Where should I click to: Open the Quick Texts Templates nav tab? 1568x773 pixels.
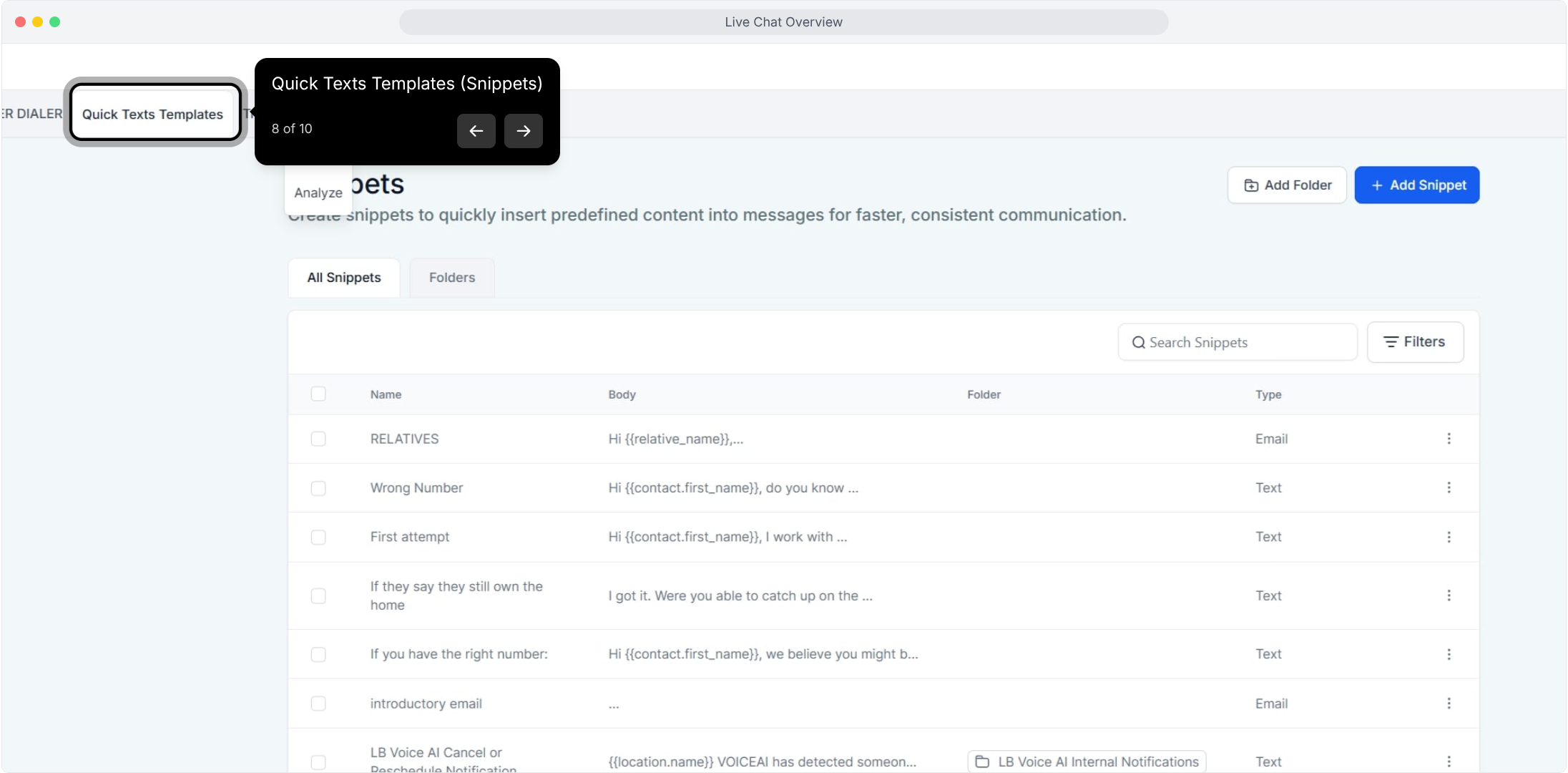pos(152,115)
